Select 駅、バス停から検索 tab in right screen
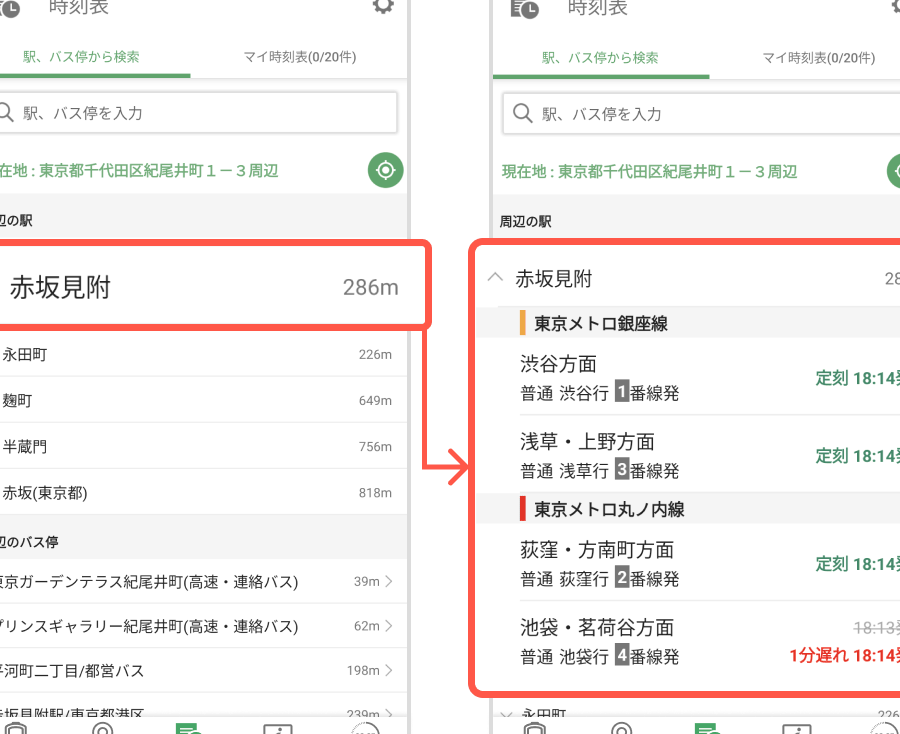The width and height of the screenshot is (900, 734). tap(600, 57)
